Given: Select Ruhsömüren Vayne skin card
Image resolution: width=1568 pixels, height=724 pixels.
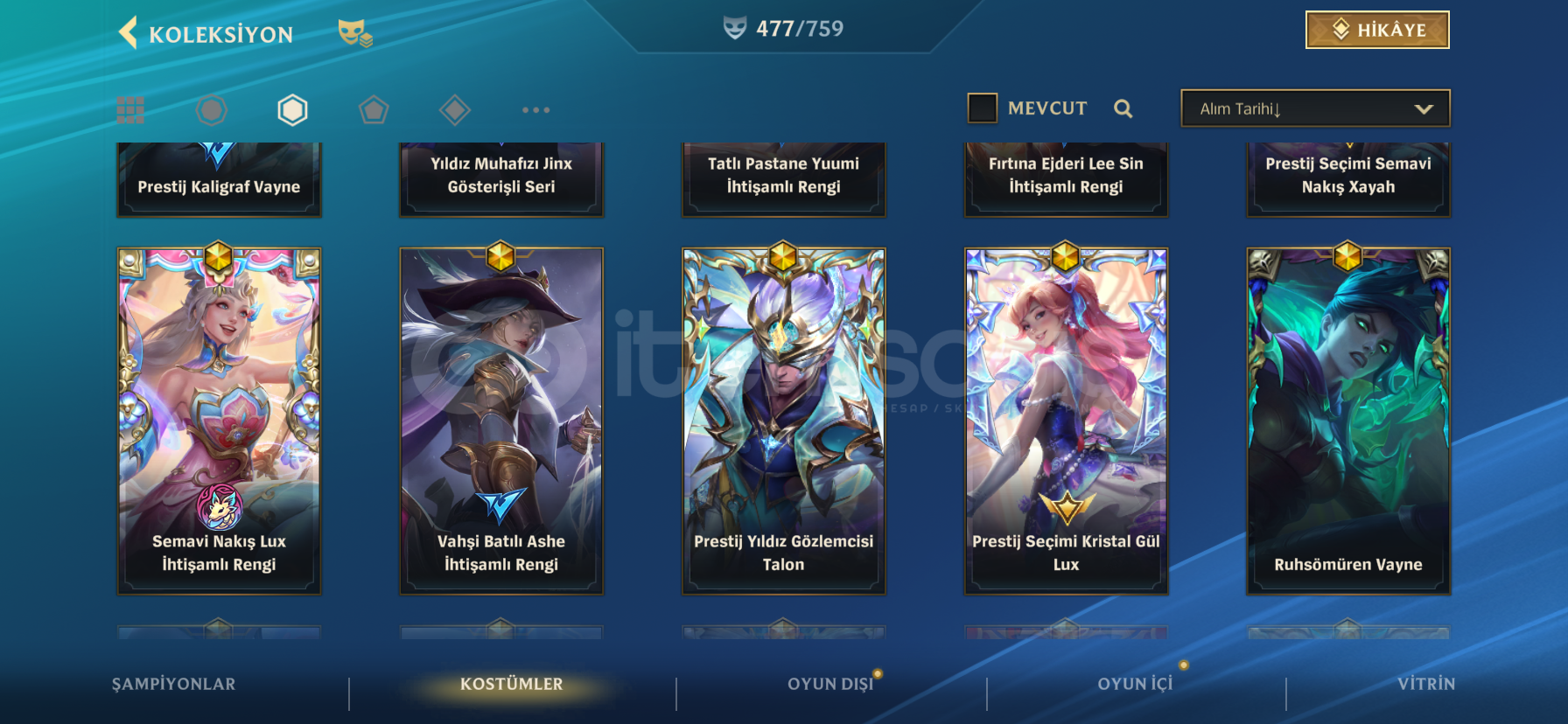Looking at the screenshot, I should [1348, 421].
